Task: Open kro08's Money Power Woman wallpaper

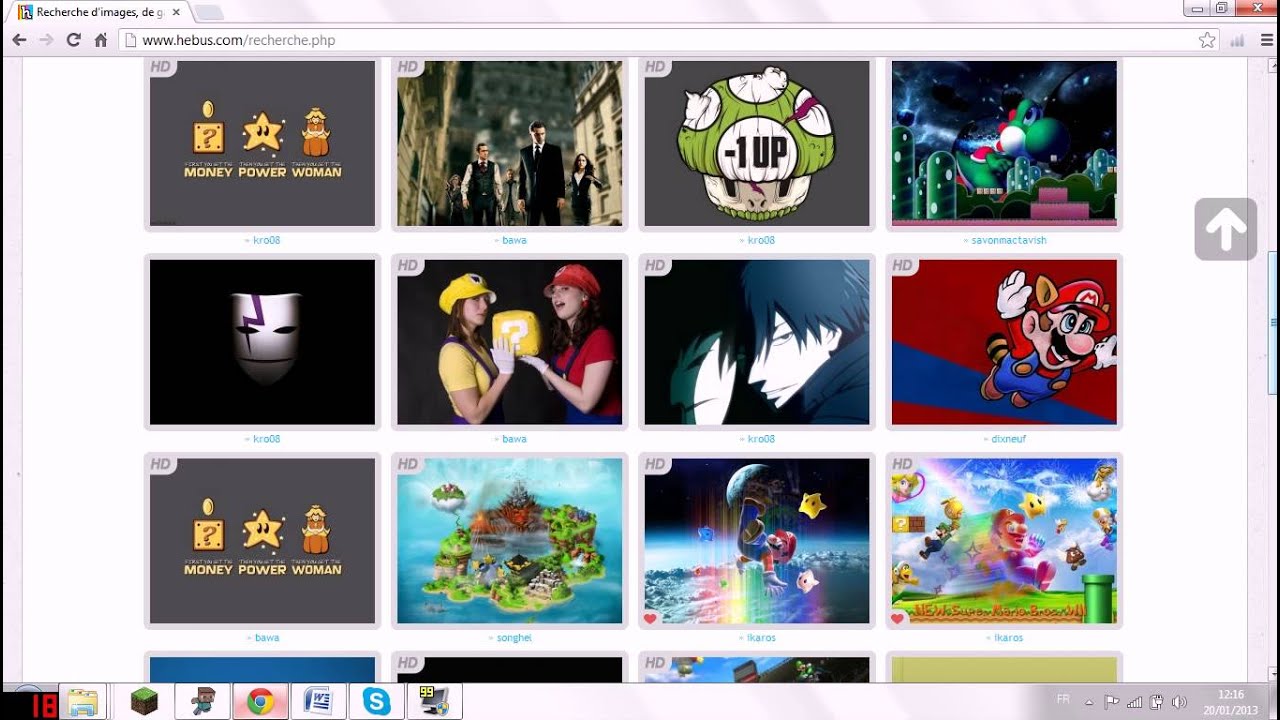Action: pos(262,144)
